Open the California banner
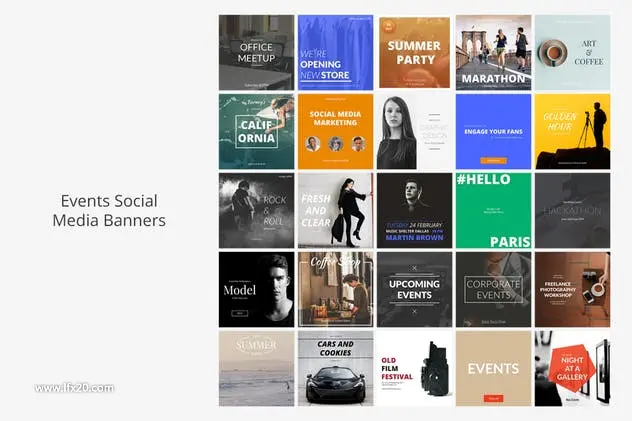The width and height of the screenshot is (632, 421). click(256, 131)
